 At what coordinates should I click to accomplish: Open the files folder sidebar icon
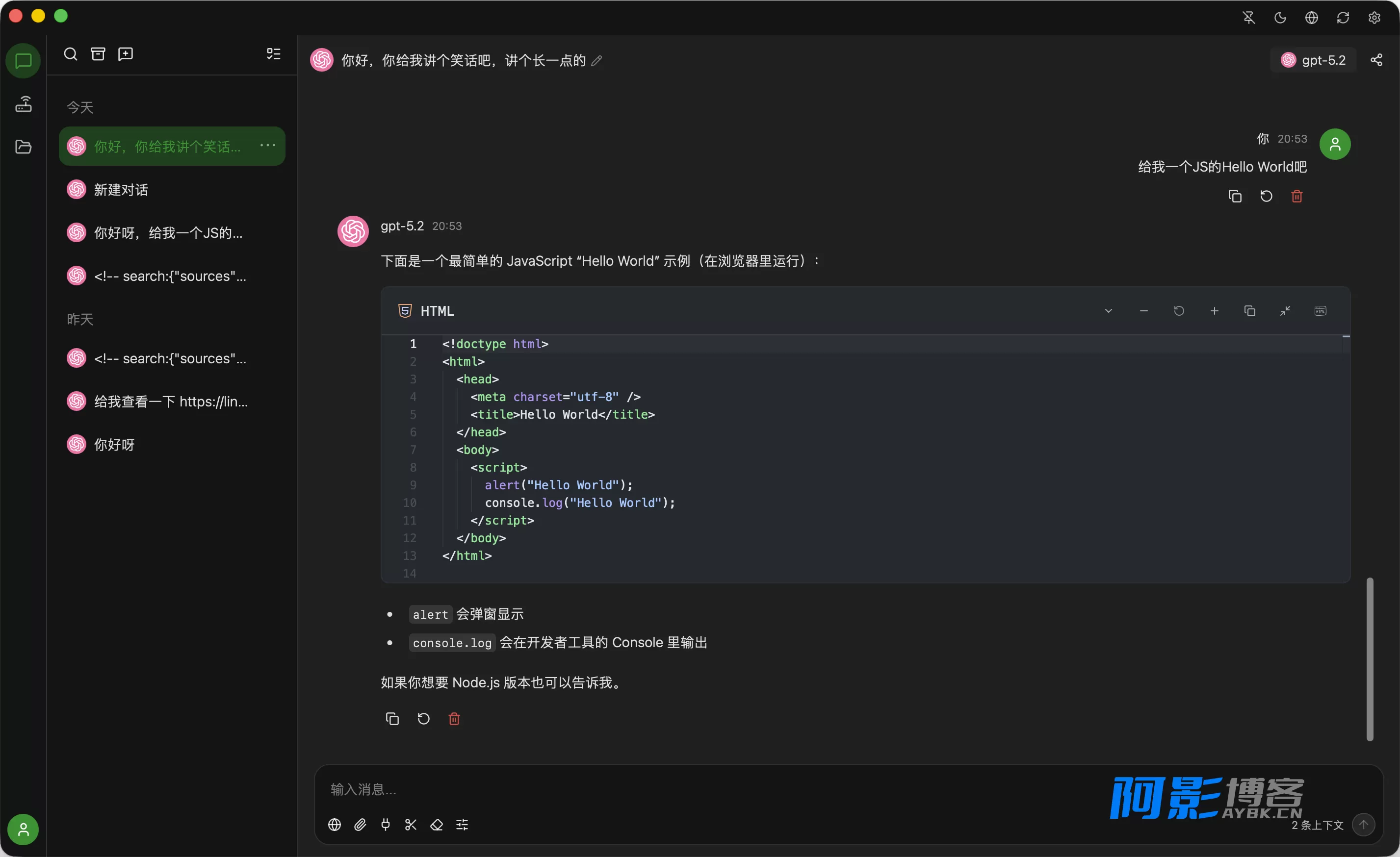click(23, 147)
